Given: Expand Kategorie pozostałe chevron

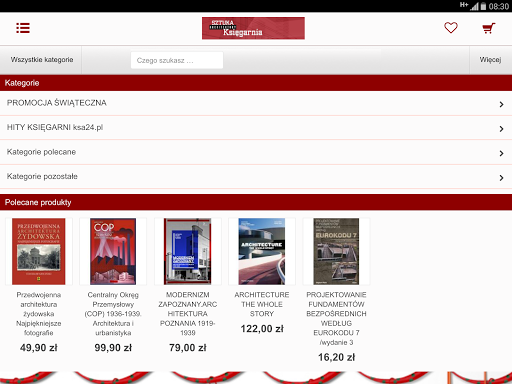Looking at the screenshot, I should coord(501,178).
